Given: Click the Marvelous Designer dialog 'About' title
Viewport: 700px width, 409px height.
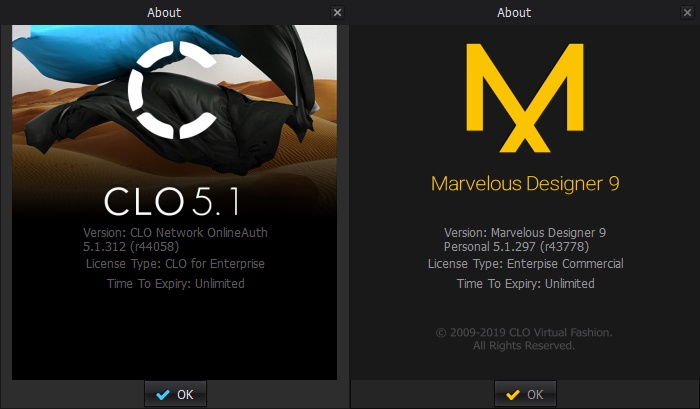Looking at the screenshot, I should pos(514,13).
